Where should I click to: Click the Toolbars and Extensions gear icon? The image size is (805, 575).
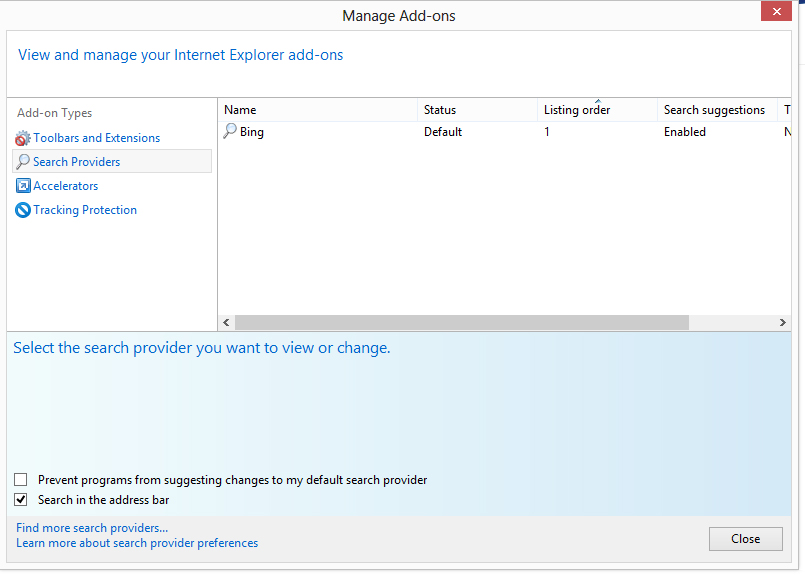coord(23,138)
